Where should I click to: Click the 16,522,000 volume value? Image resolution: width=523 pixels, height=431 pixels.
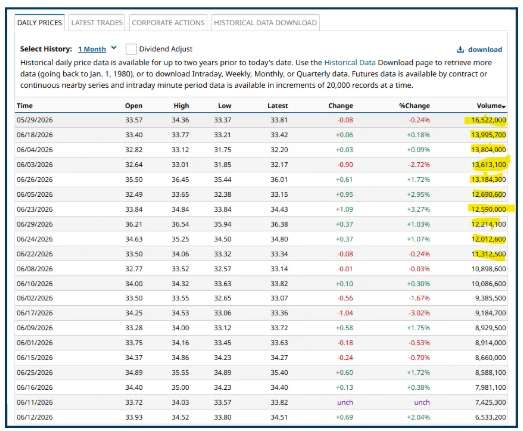coord(489,120)
